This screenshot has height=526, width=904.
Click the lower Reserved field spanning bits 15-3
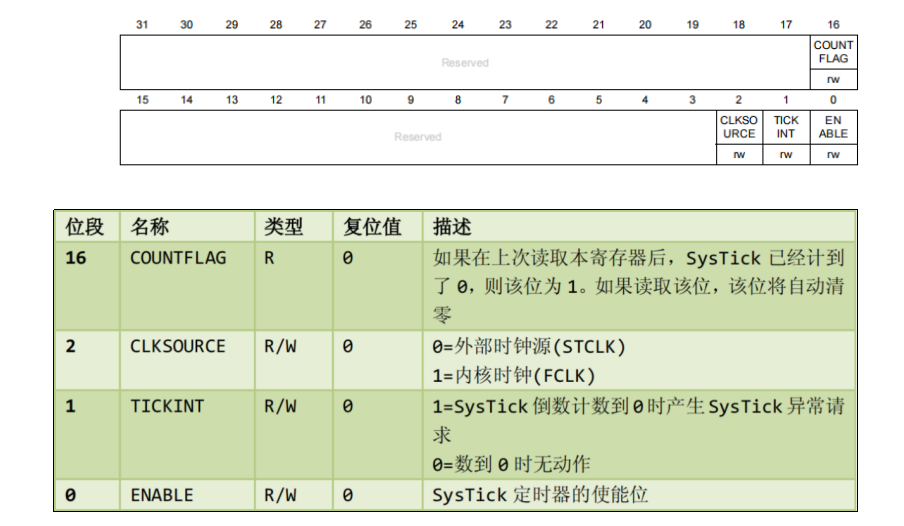(x=418, y=137)
